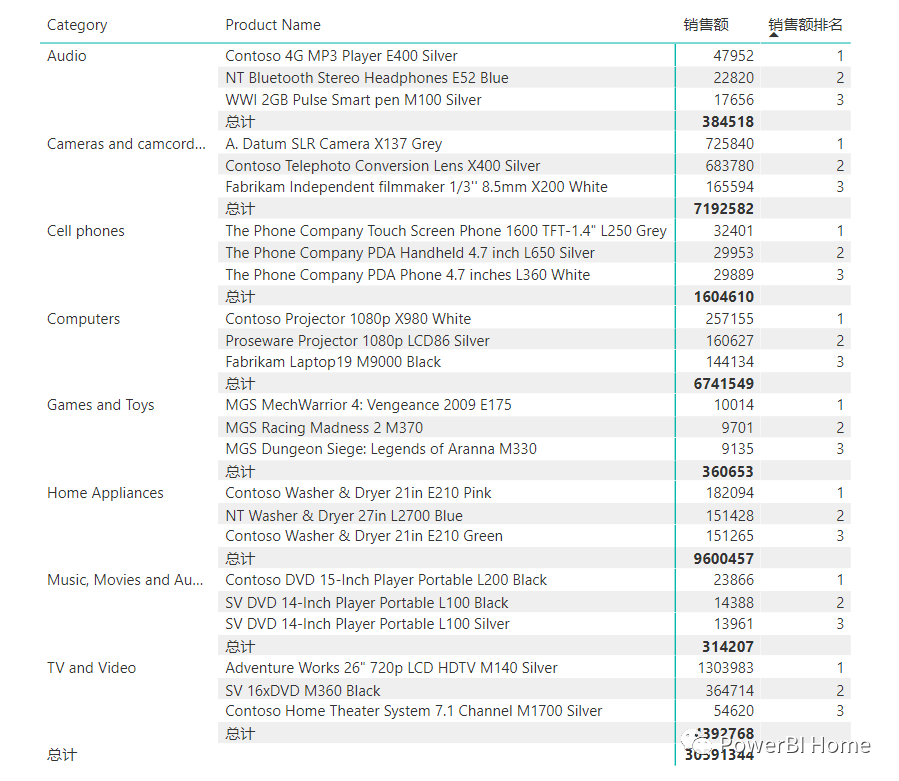Click Fabrikam Independent filmmaker X200 White row

pos(416,187)
